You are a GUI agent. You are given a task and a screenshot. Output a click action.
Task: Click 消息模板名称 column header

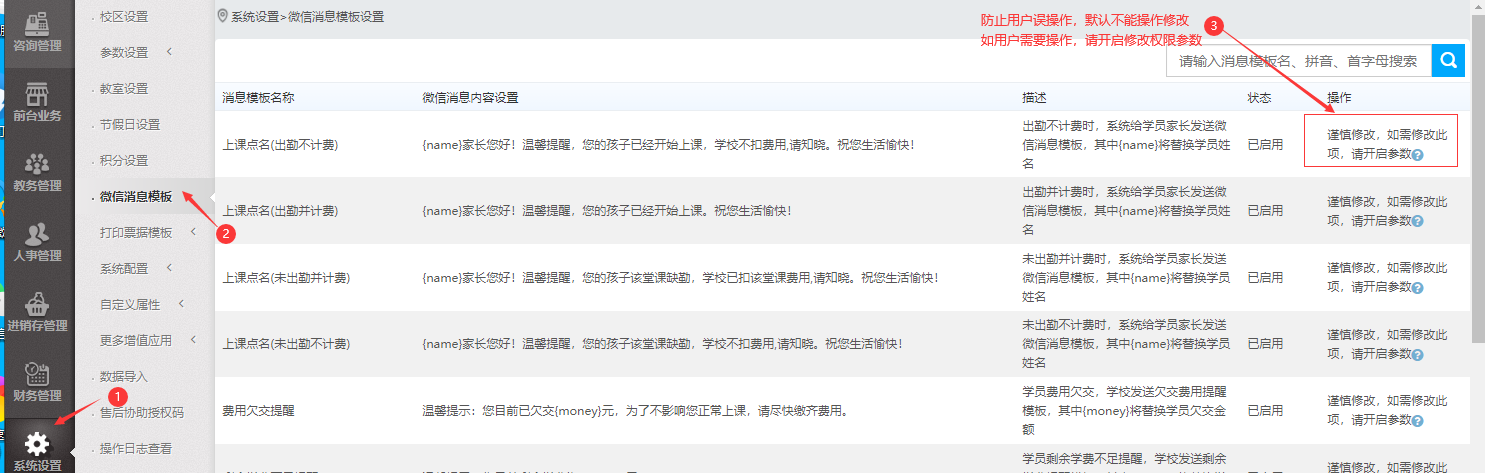257,98
